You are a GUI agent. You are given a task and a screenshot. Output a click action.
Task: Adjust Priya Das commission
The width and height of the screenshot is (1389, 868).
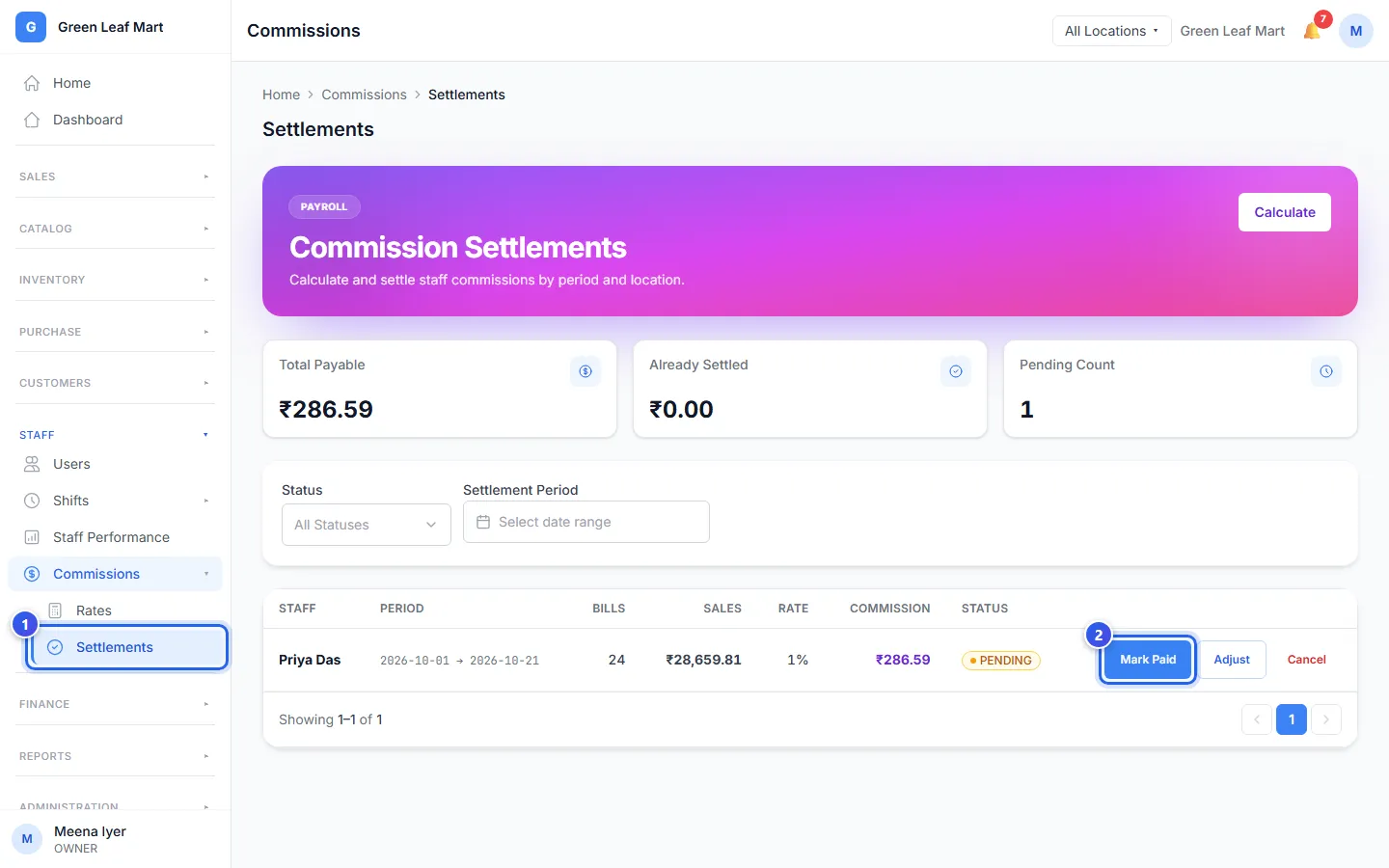pos(1232,660)
